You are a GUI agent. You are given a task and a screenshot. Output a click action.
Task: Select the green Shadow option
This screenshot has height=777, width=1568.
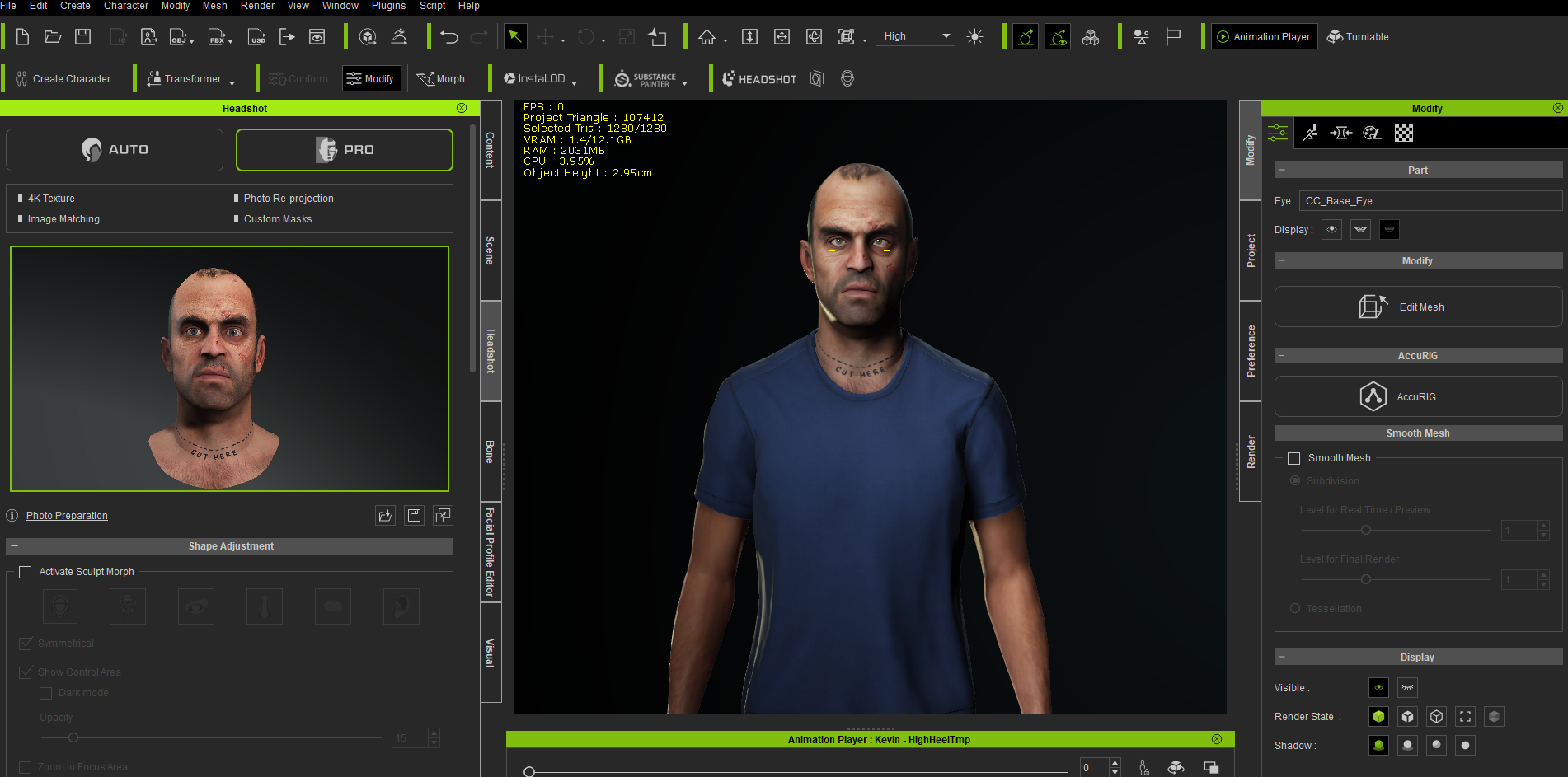click(1378, 746)
